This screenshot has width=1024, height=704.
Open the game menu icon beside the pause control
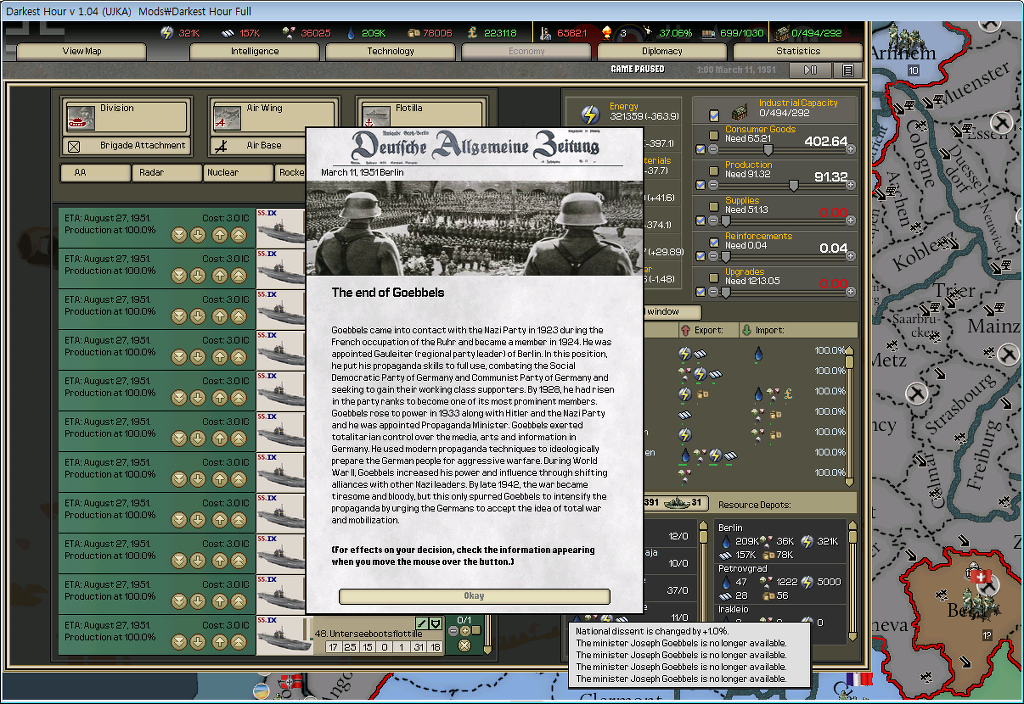[848, 70]
